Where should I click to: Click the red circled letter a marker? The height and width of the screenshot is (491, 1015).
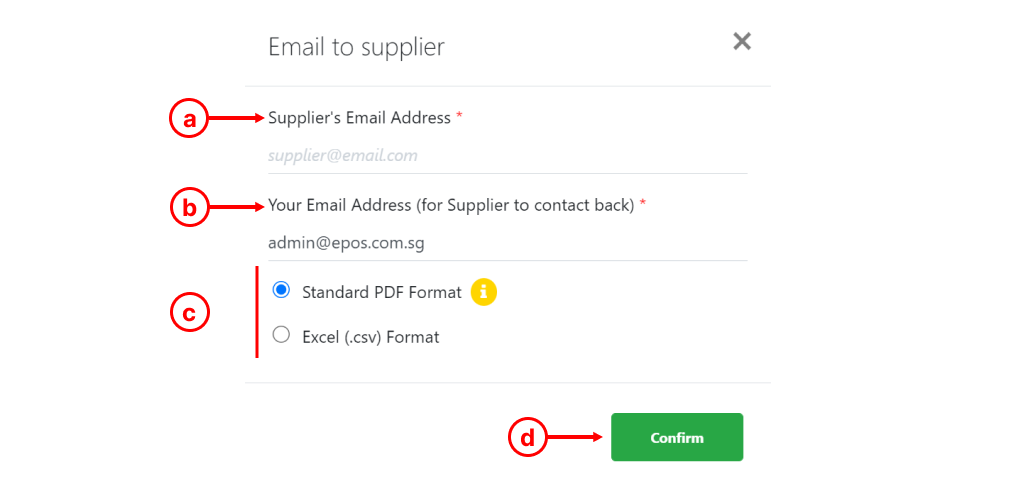click(x=188, y=119)
